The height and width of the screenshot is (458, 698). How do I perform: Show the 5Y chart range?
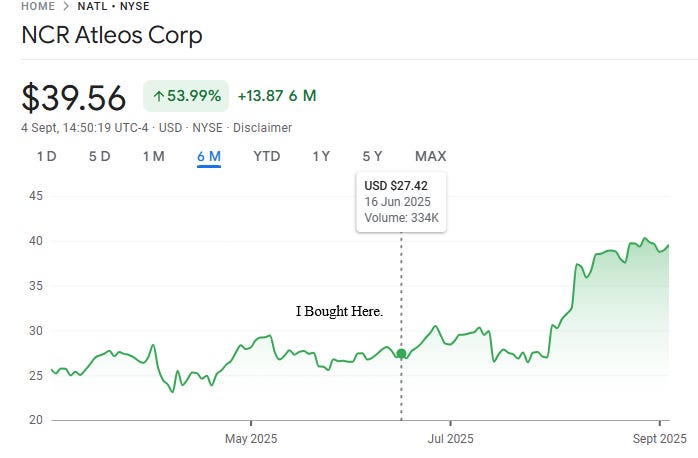pos(372,156)
